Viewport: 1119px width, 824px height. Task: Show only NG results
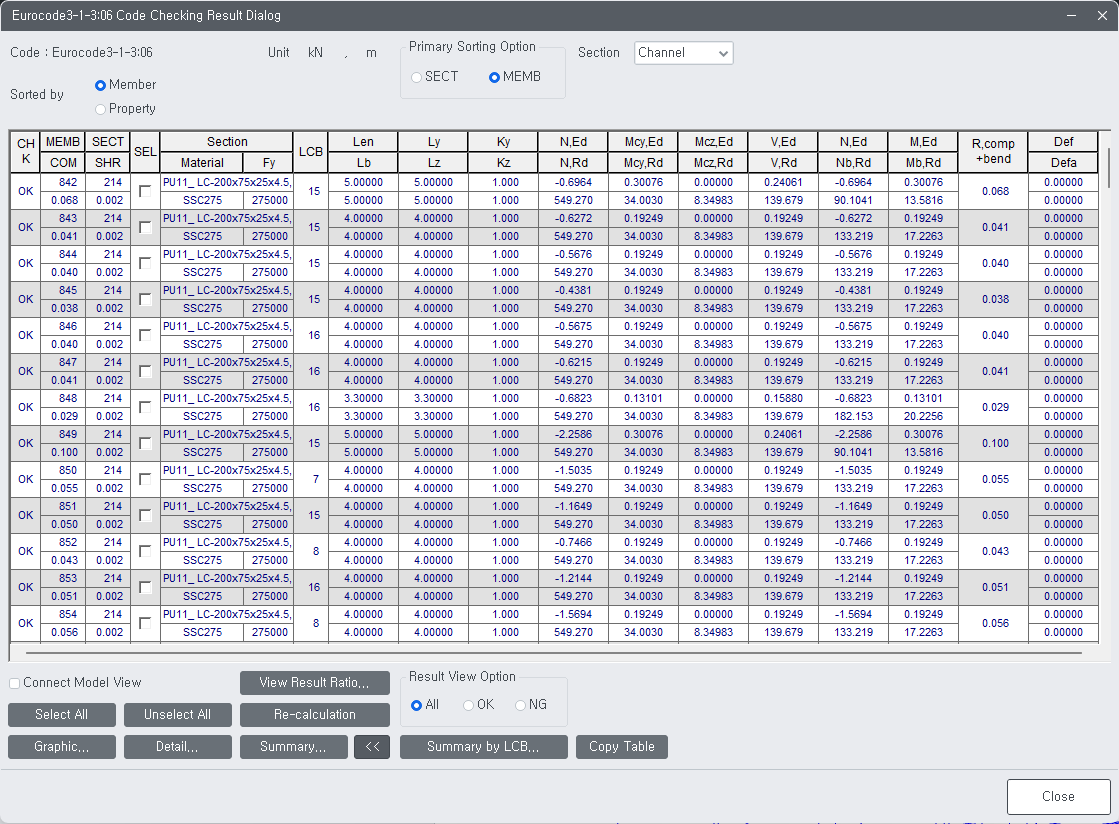click(520, 703)
